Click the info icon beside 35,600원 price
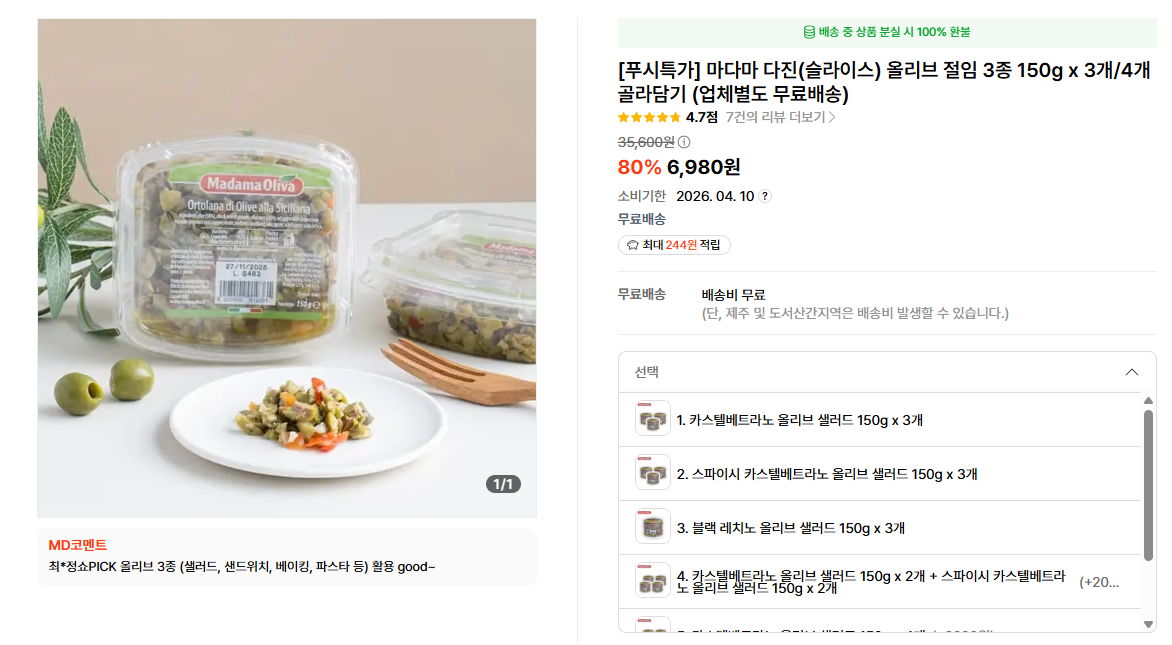 [x=684, y=142]
